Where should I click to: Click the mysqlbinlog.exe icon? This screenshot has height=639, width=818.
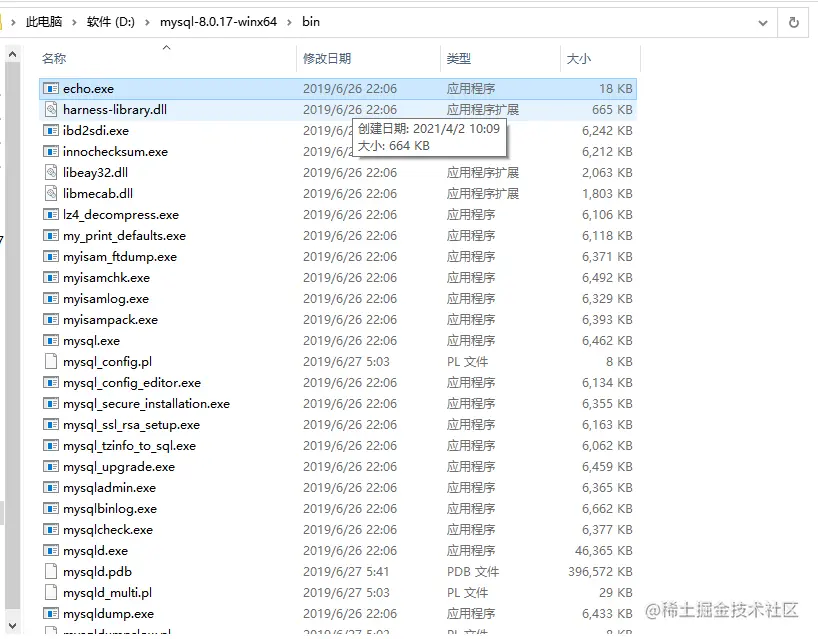tap(51, 509)
